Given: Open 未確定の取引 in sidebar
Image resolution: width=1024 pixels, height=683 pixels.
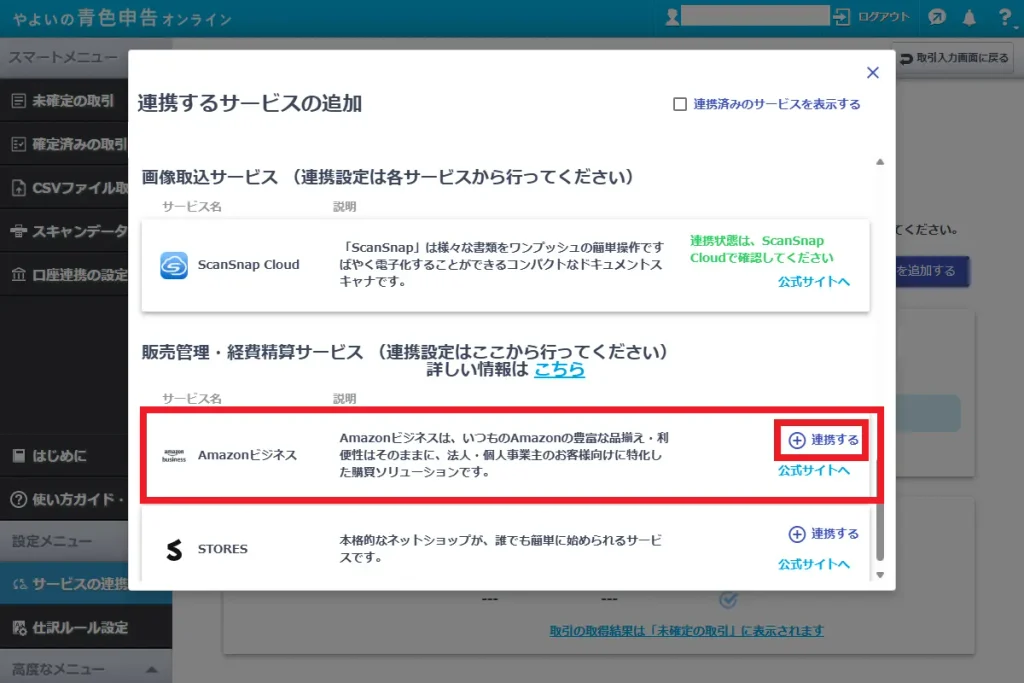Looking at the screenshot, I should tap(64, 101).
